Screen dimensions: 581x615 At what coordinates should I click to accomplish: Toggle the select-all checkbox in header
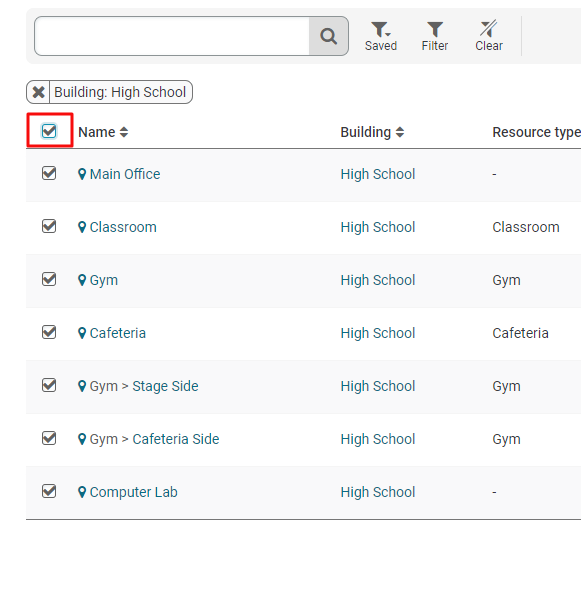(49, 131)
